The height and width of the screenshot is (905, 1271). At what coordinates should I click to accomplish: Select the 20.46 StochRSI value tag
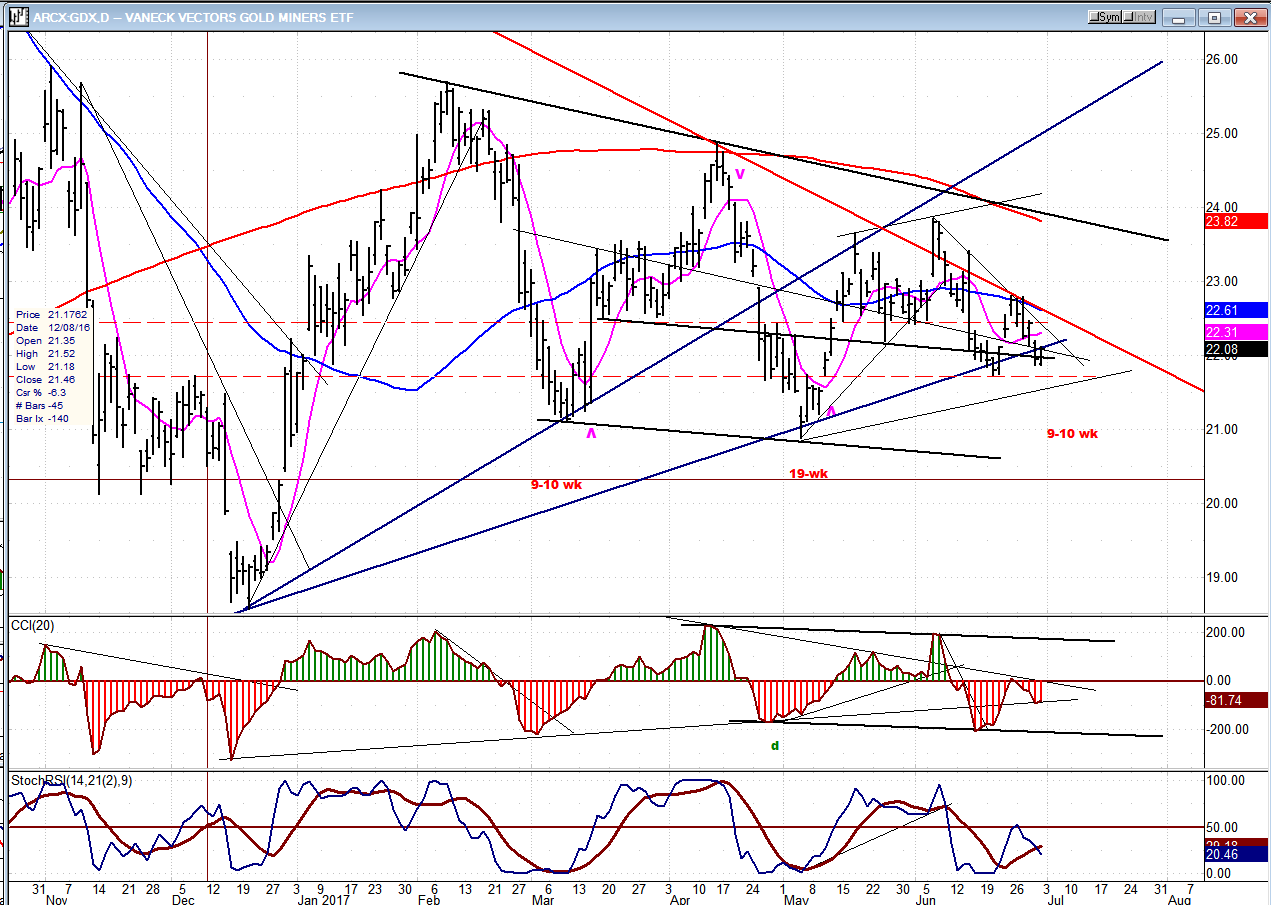tap(1238, 854)
